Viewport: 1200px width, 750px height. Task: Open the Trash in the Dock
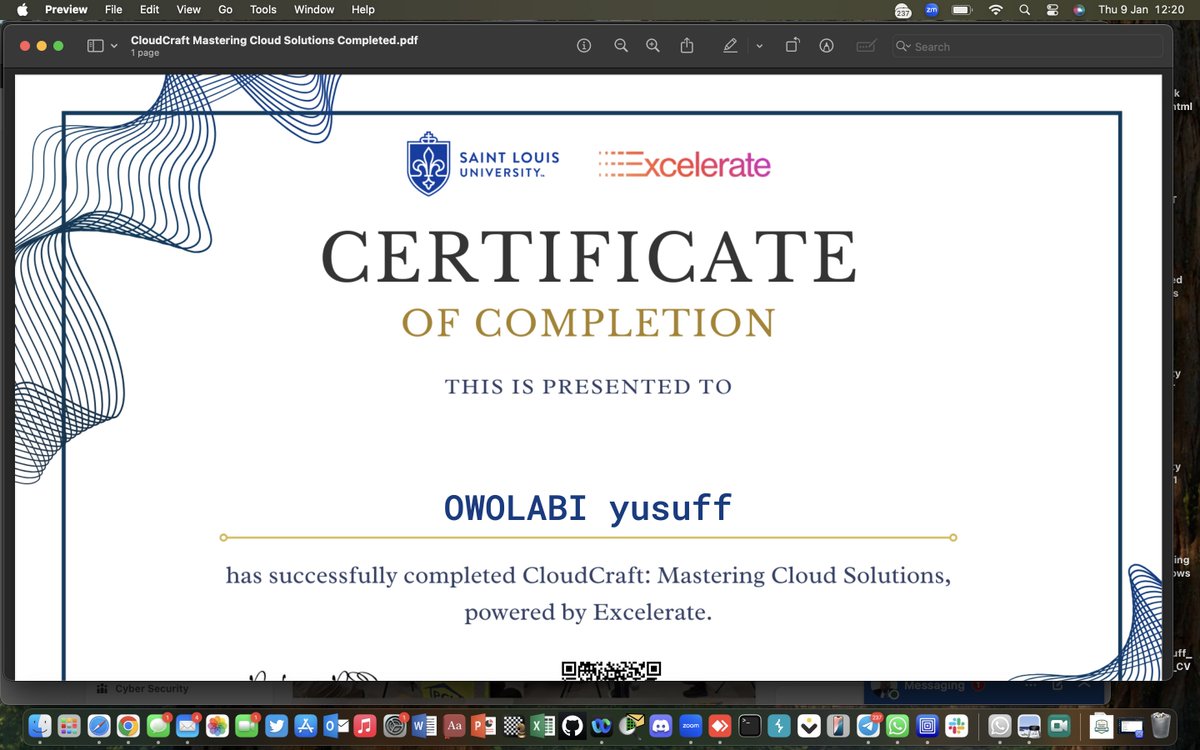(1160, 726)
